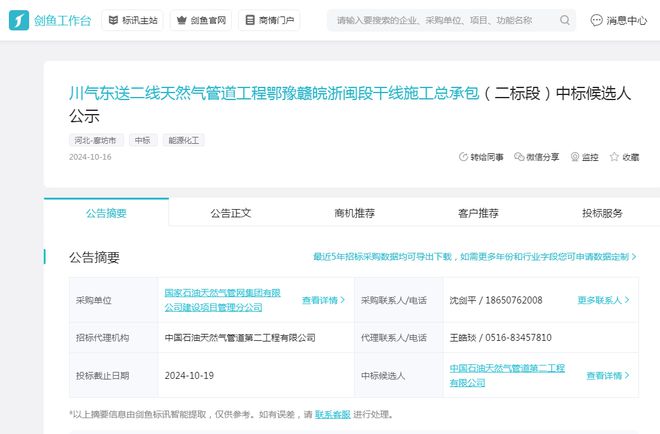Click the announcement title 川气东送二线天然气管道工程
The image size is (660, 434).
point(274,93)
